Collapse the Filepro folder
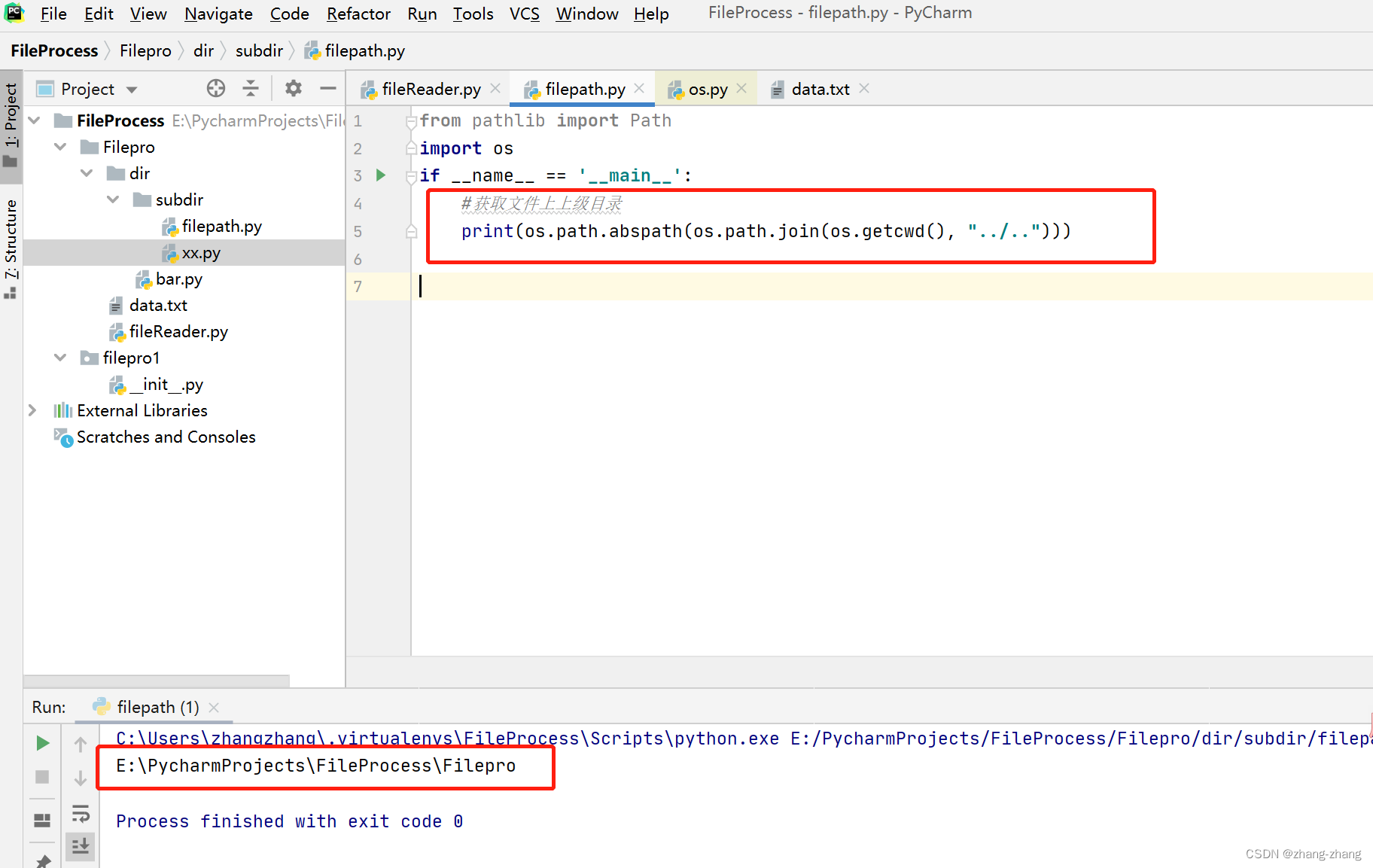1373x868 pixels. [x=61, y=147]
